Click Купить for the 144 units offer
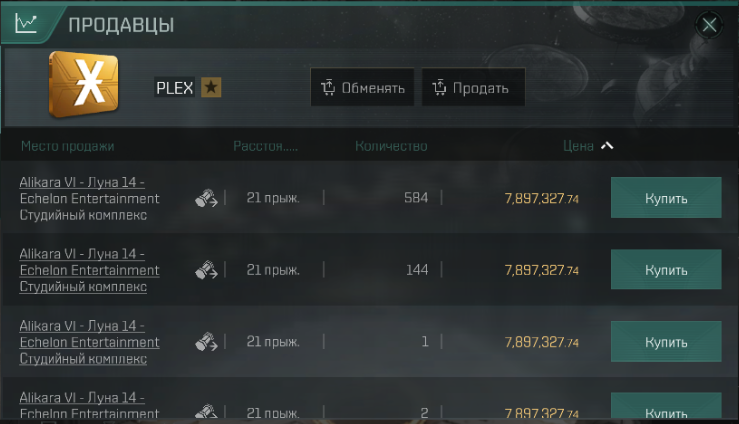This screenshot has width=739, height=424. click(x=666, y=269)
